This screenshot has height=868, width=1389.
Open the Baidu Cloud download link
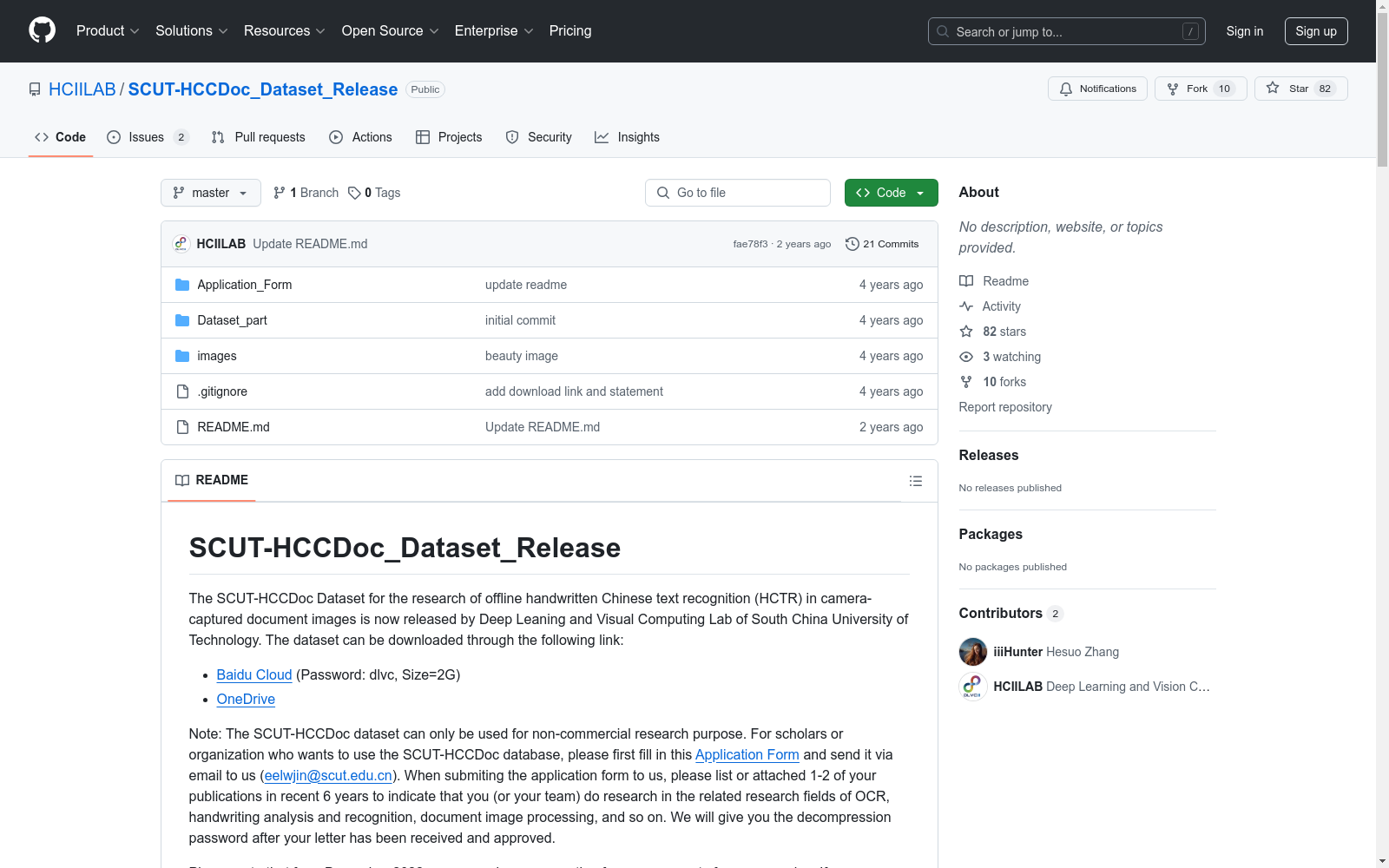253,674
